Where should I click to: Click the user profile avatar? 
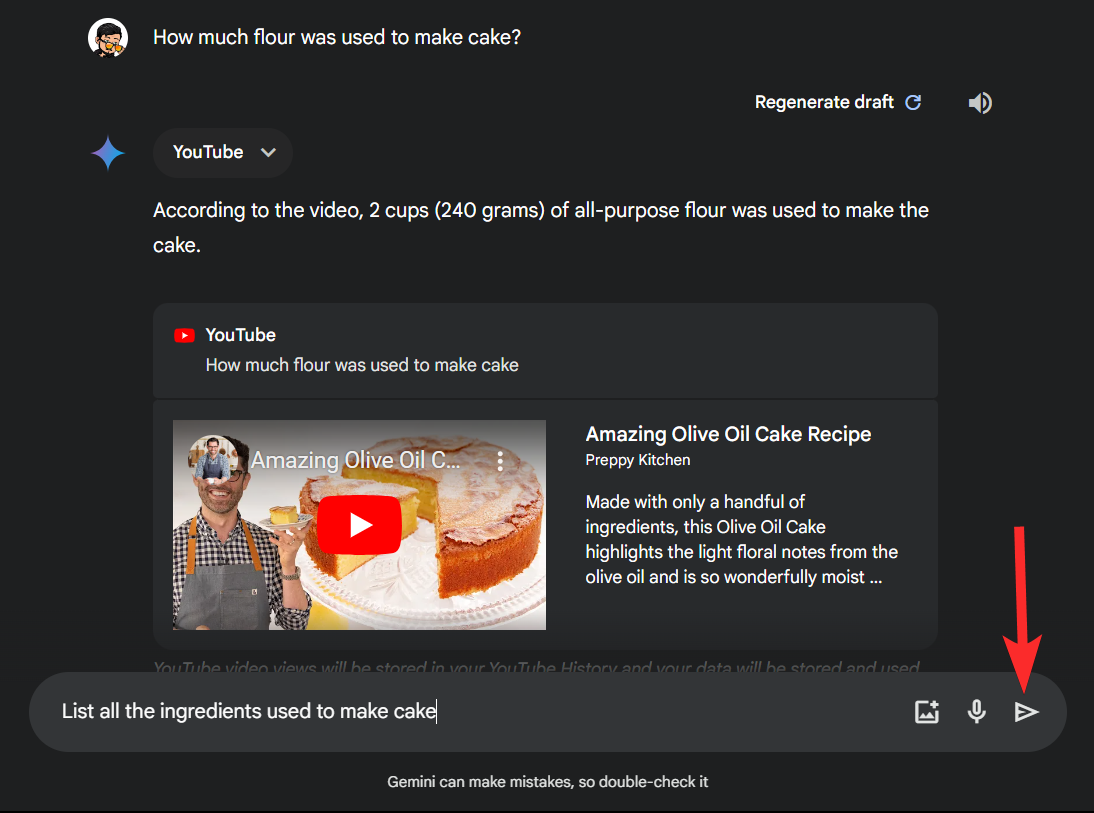108,38
